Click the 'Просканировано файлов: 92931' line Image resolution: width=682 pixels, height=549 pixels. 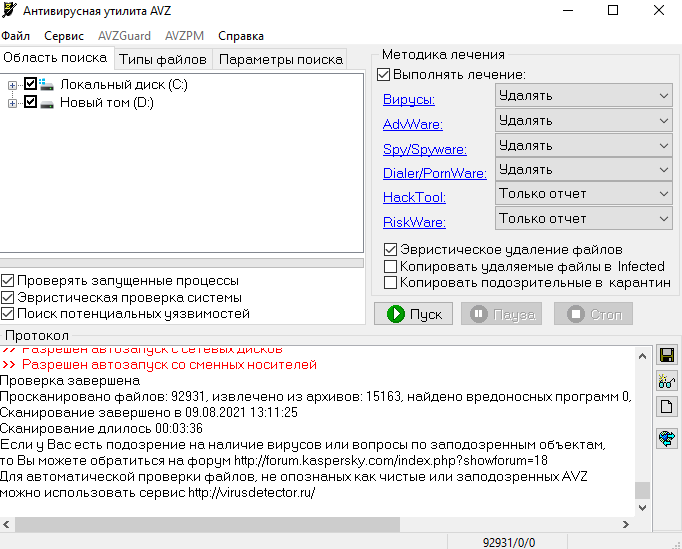(316, 396)
